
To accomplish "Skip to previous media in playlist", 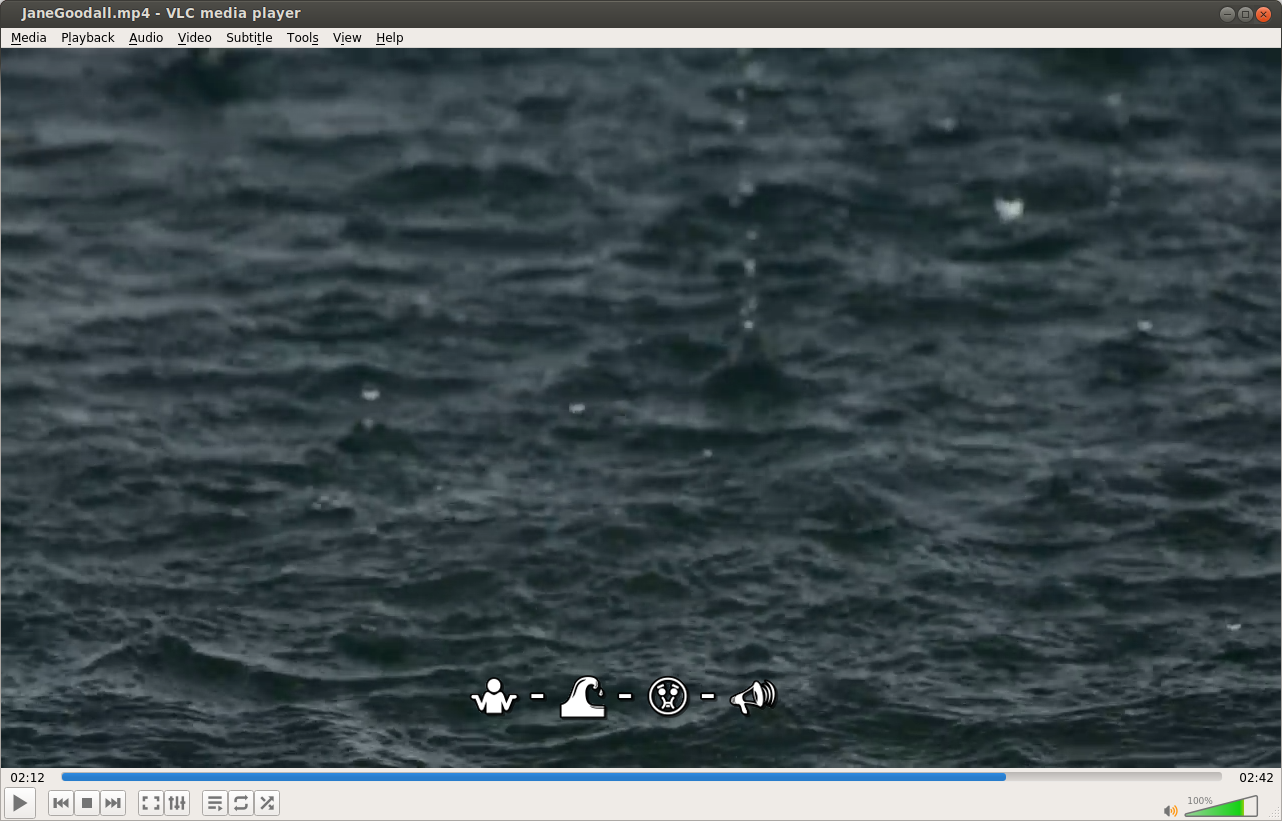I will tap(61, 803).
